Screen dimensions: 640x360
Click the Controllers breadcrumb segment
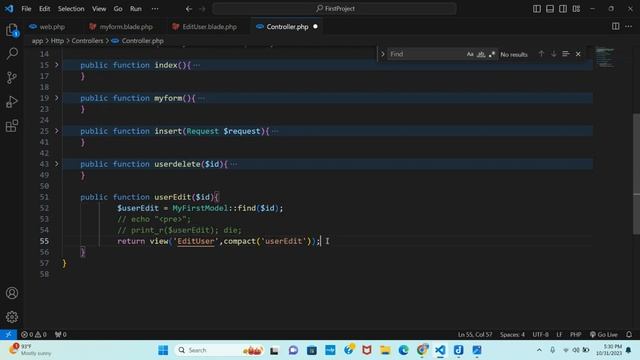pyautogui.click(x=87, y=41)
